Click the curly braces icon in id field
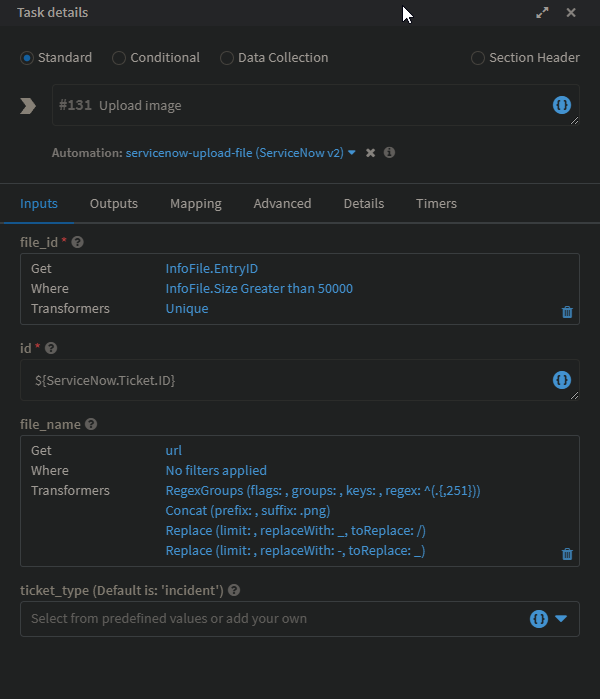Viewport: 600px width, 699px height. click(561, 380)
